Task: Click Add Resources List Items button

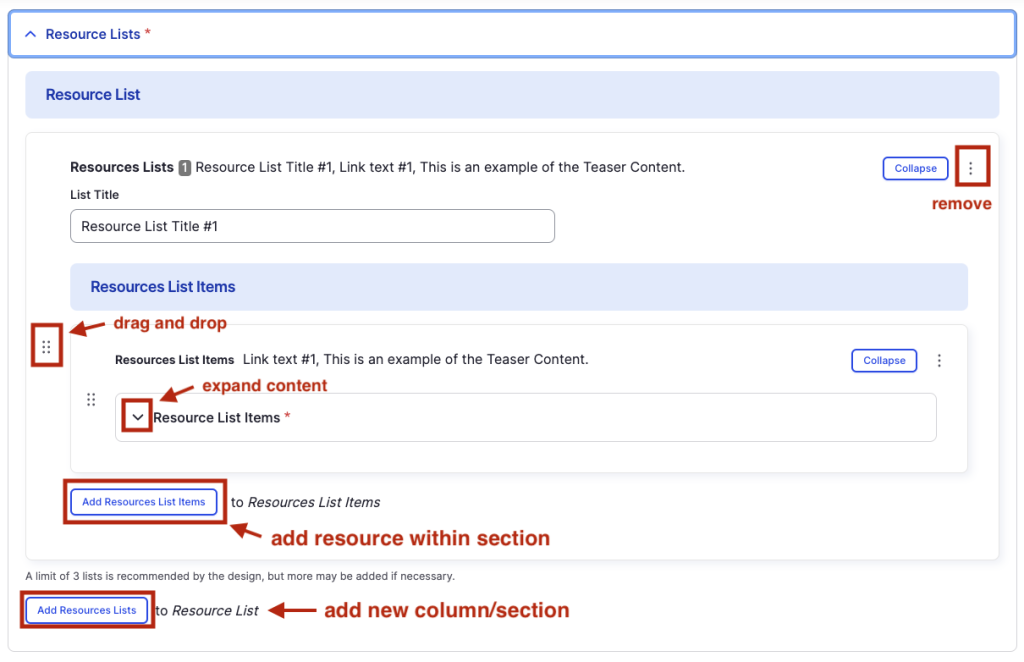Action: coord(144,502)
